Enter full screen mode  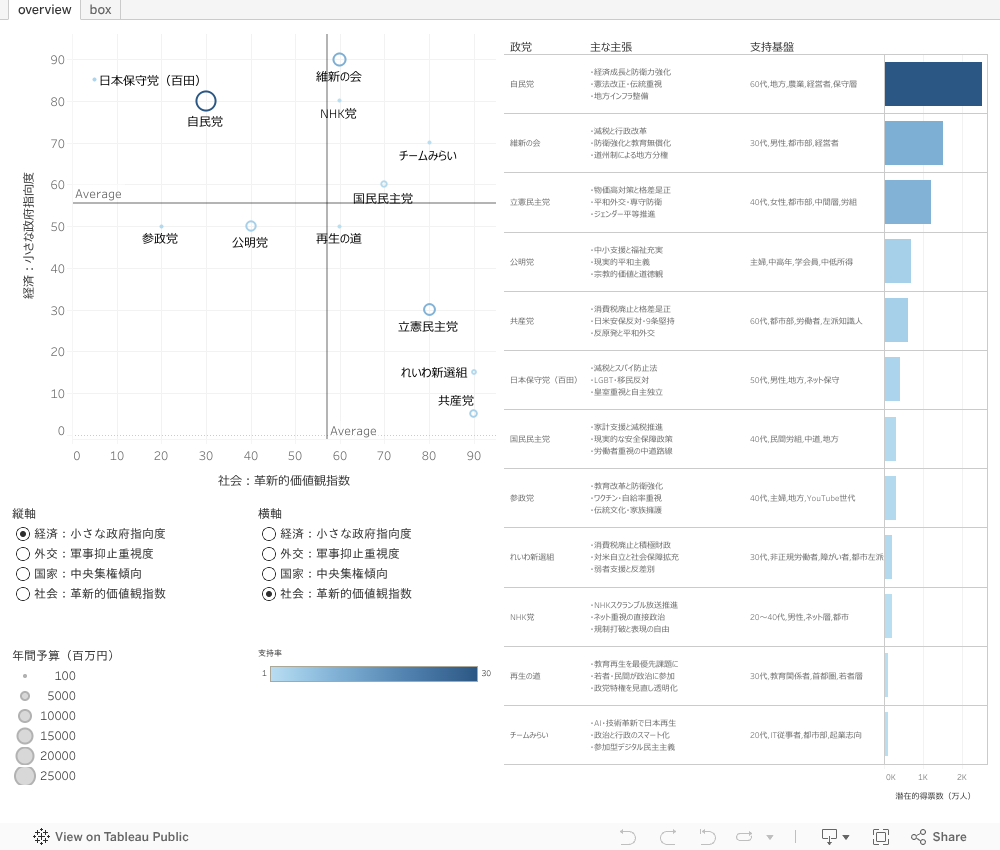click(881, 837)
